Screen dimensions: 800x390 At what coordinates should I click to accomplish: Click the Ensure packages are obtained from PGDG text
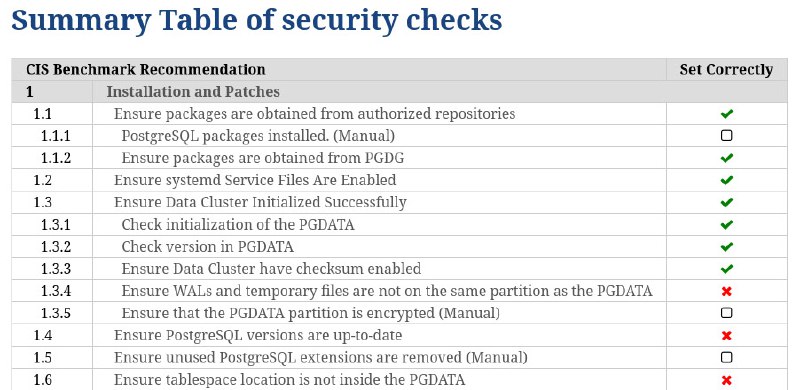(x=263, y=158)
